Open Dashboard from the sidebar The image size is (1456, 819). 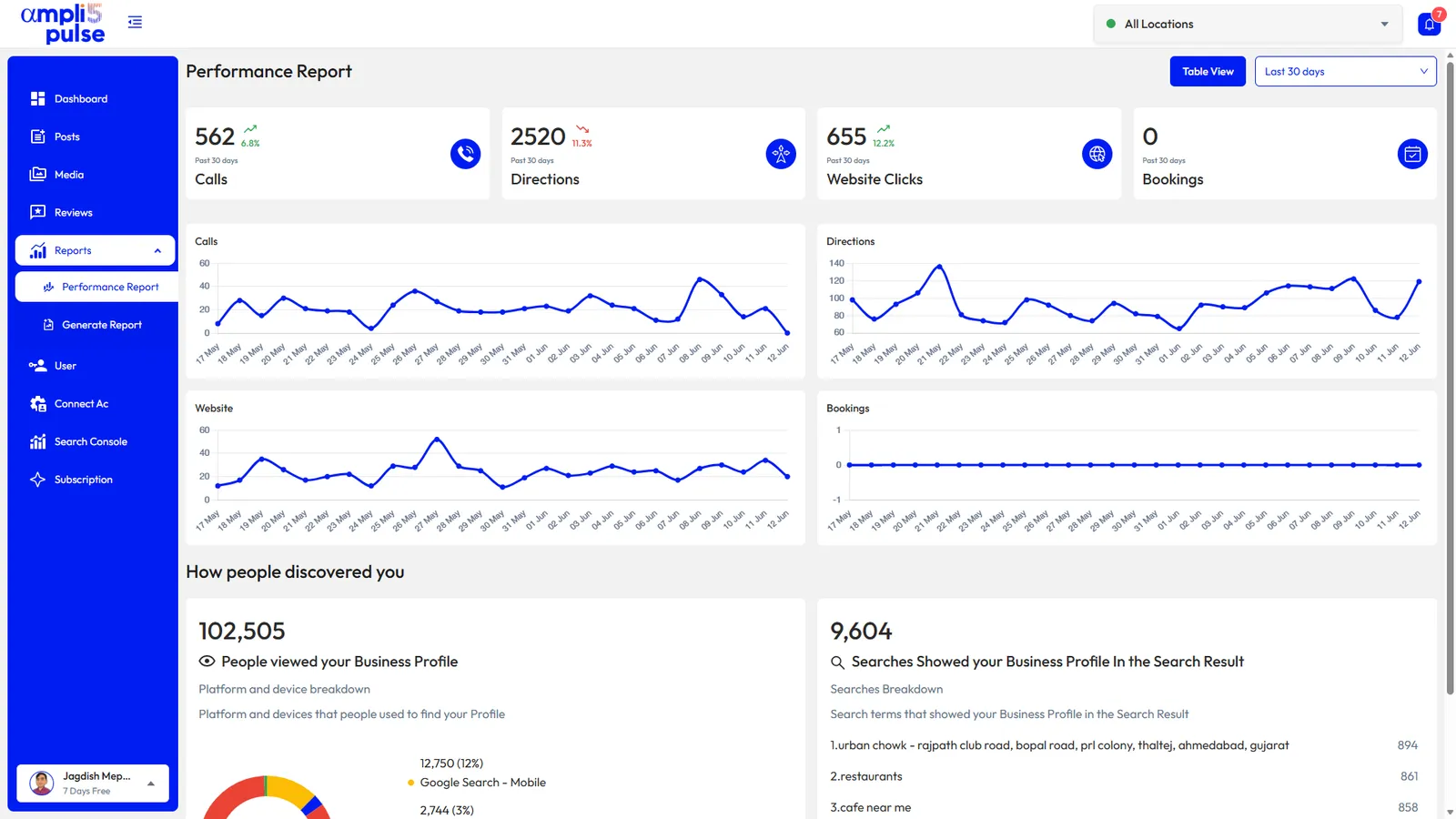[81, 98]
